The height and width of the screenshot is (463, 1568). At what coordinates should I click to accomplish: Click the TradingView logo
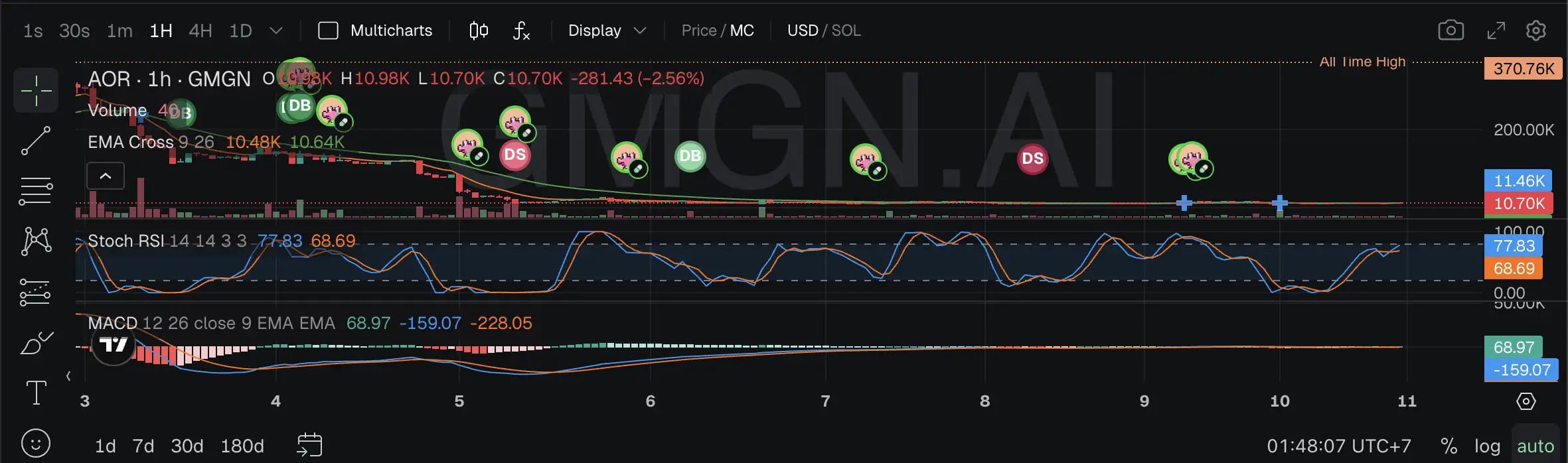113,344
